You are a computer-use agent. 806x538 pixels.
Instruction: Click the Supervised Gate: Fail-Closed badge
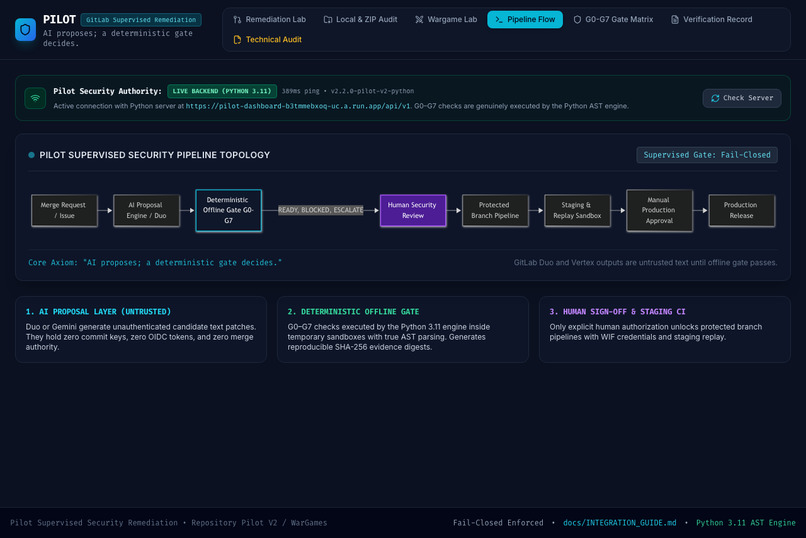707,155
